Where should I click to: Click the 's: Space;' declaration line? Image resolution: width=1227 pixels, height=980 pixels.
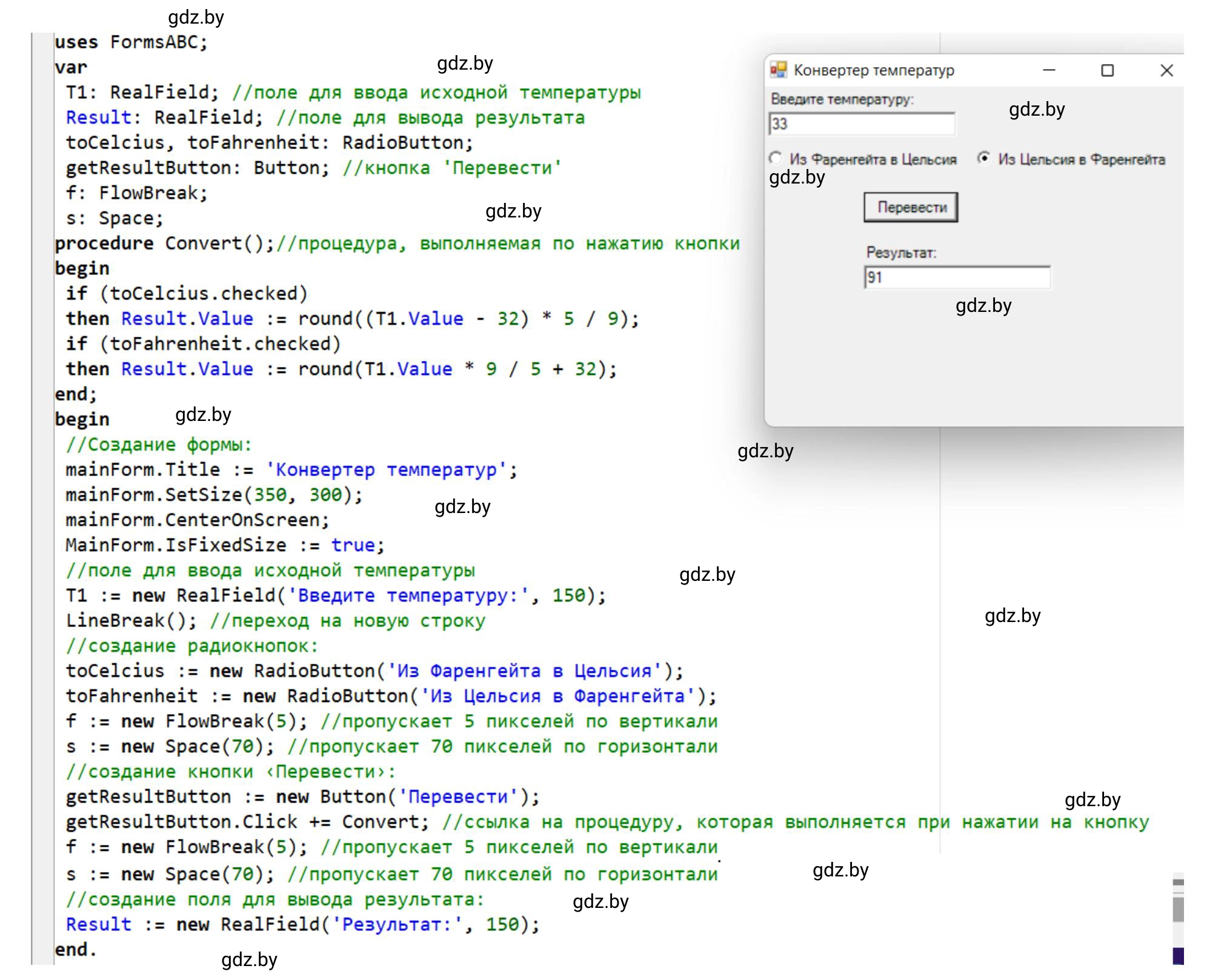click(x=115, y=218)
